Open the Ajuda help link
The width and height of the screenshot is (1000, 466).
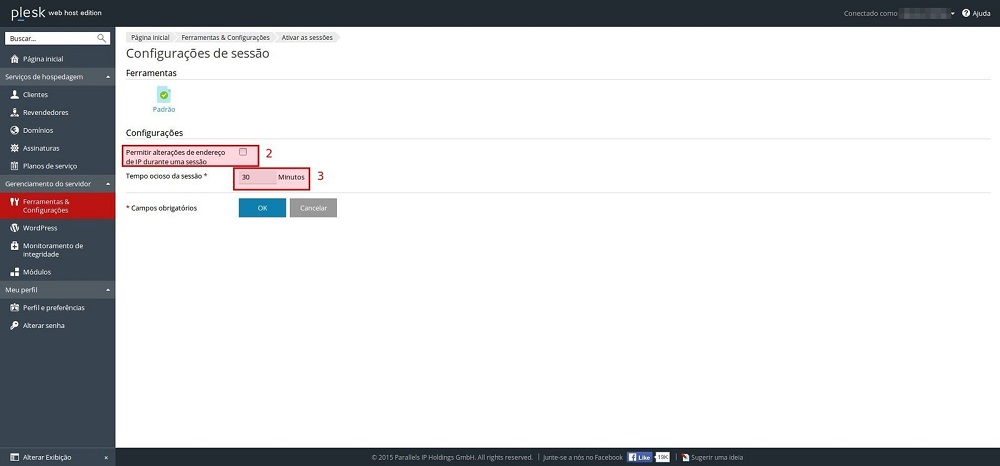click(976, 13)
